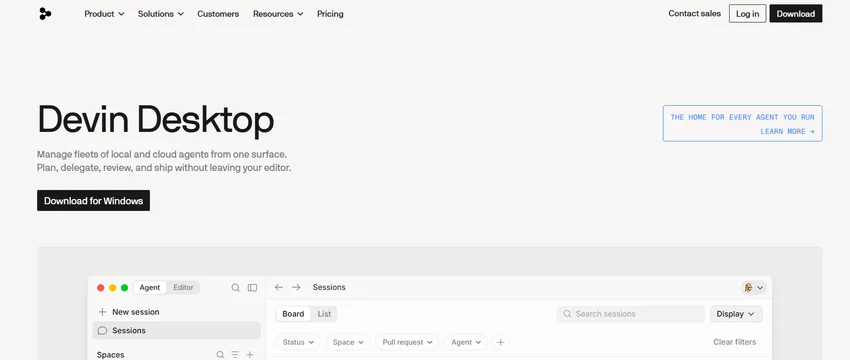The width and height of the screenshot is (850, 360).
Task: Click the forward arrow next to Sessions
Action: (296, 287)
